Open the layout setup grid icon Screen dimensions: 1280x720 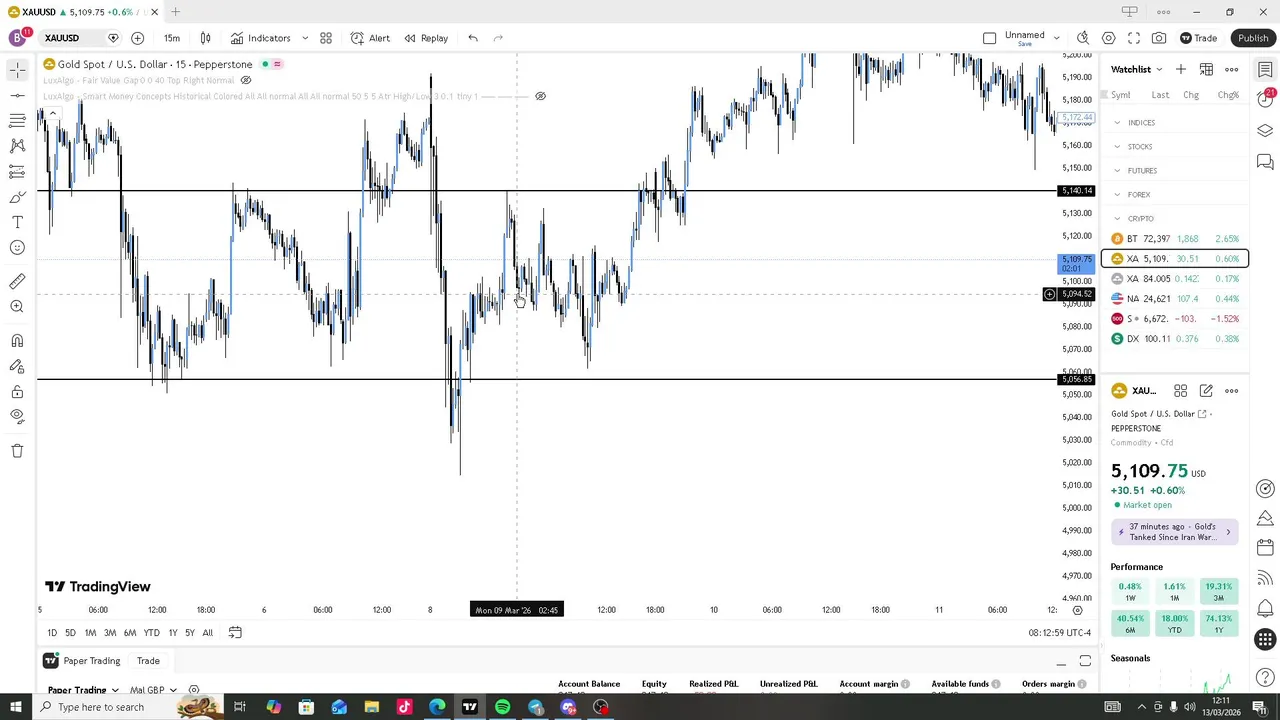pyautogui.click(x=326, y=38)
